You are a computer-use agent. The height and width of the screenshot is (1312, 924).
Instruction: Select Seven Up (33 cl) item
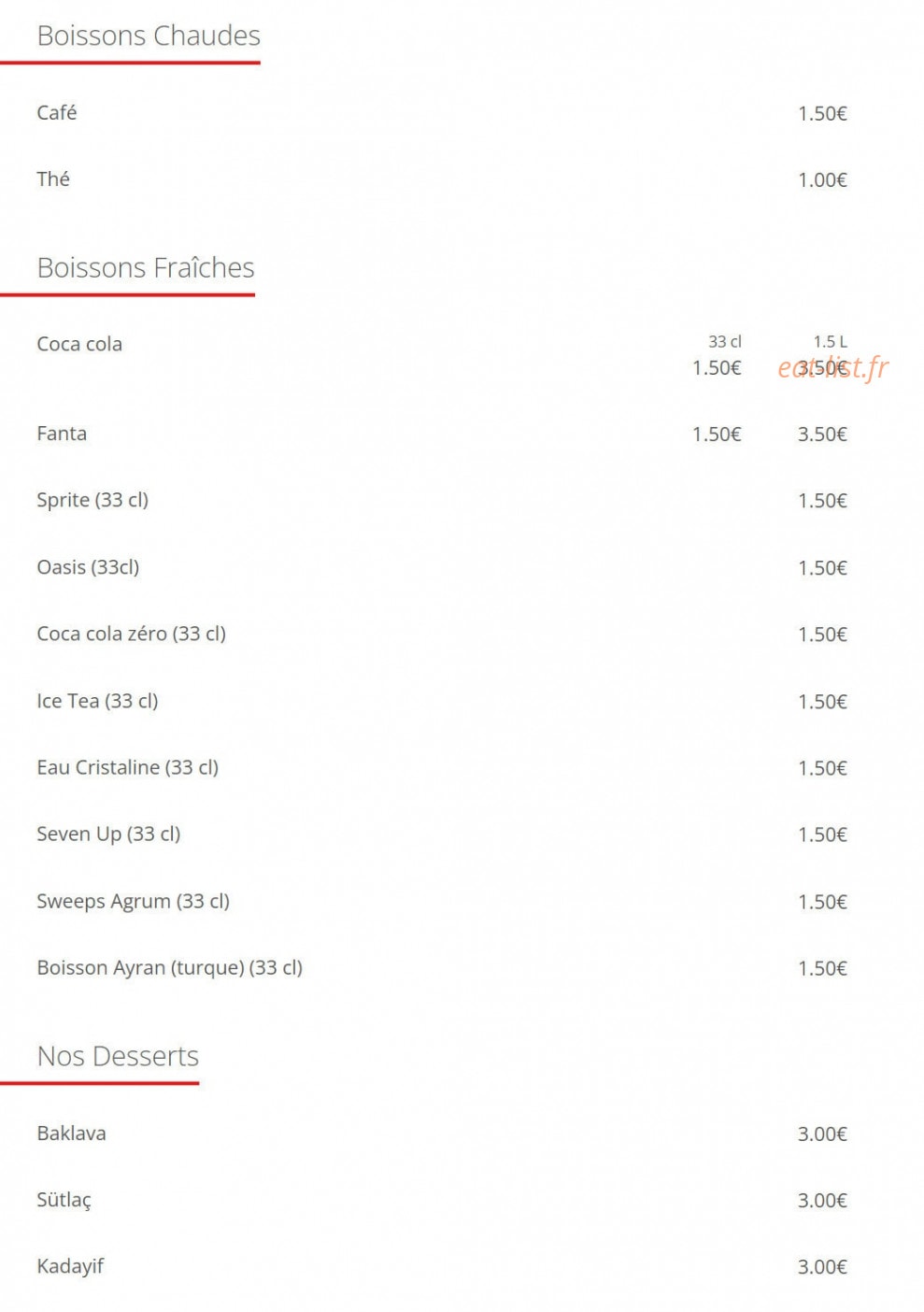point(108,834)
